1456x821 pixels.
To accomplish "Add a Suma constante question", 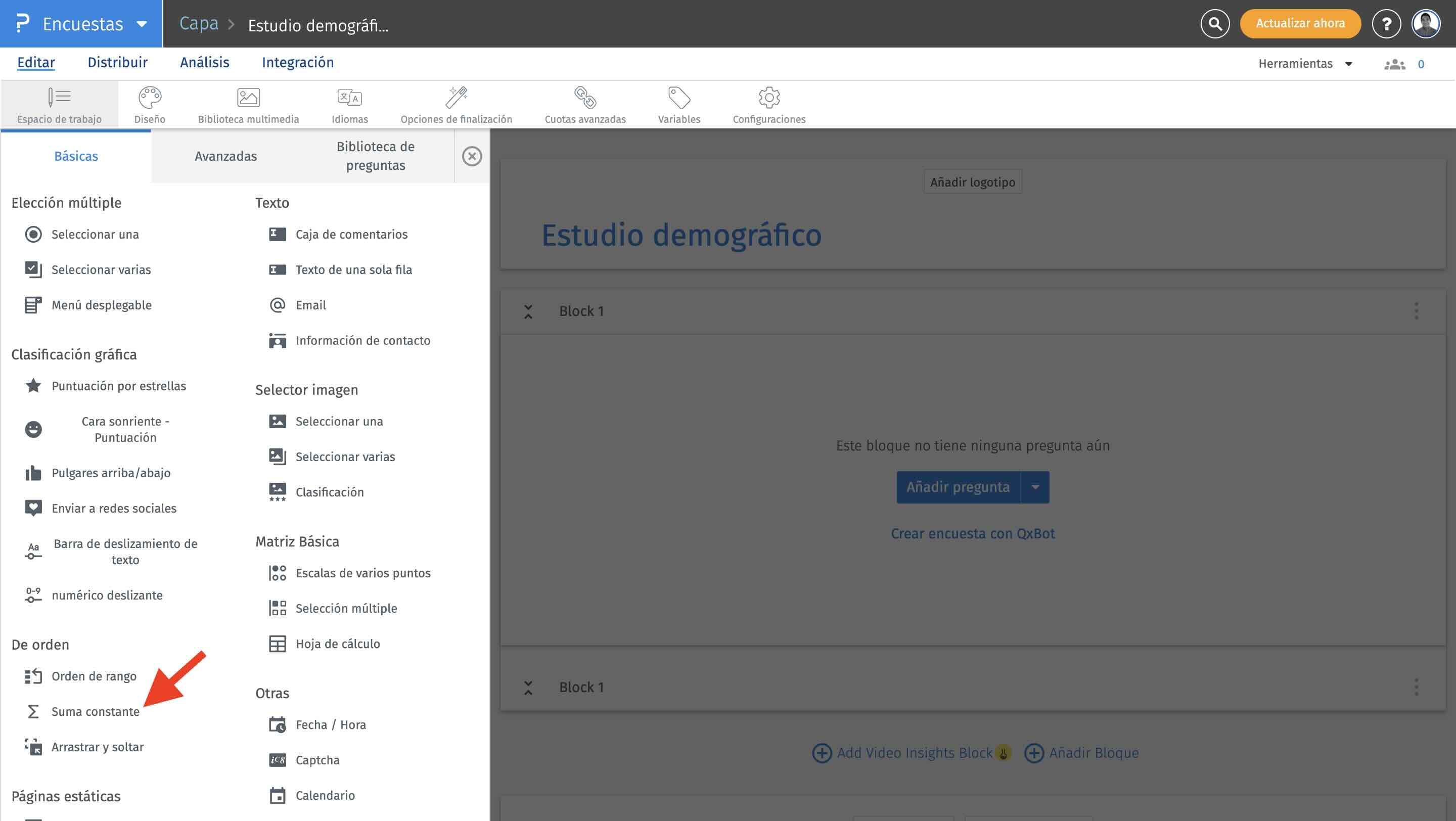I will [95, 711].
